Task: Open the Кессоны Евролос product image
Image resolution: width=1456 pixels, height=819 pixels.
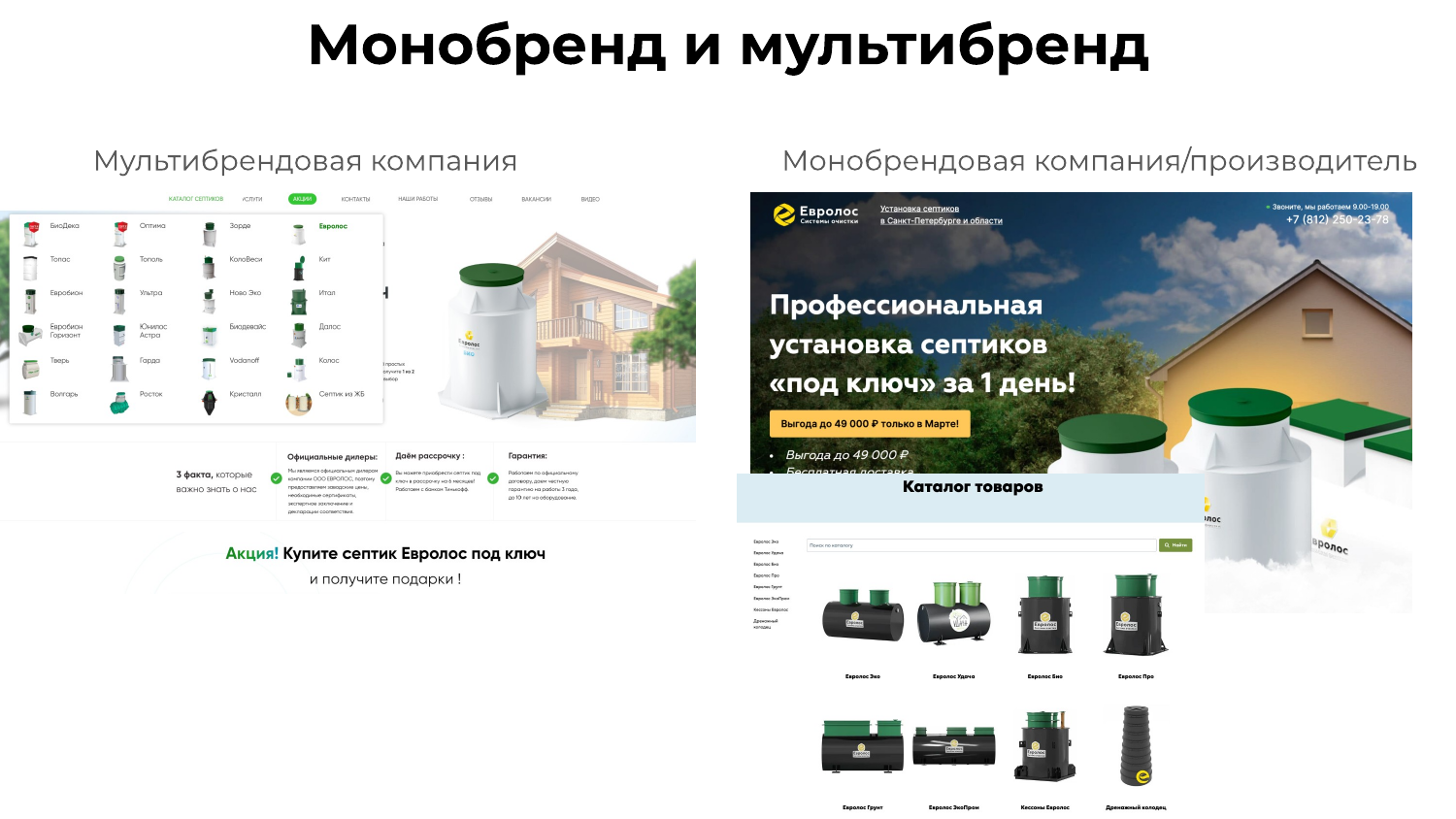Action: pos(1045,745)
